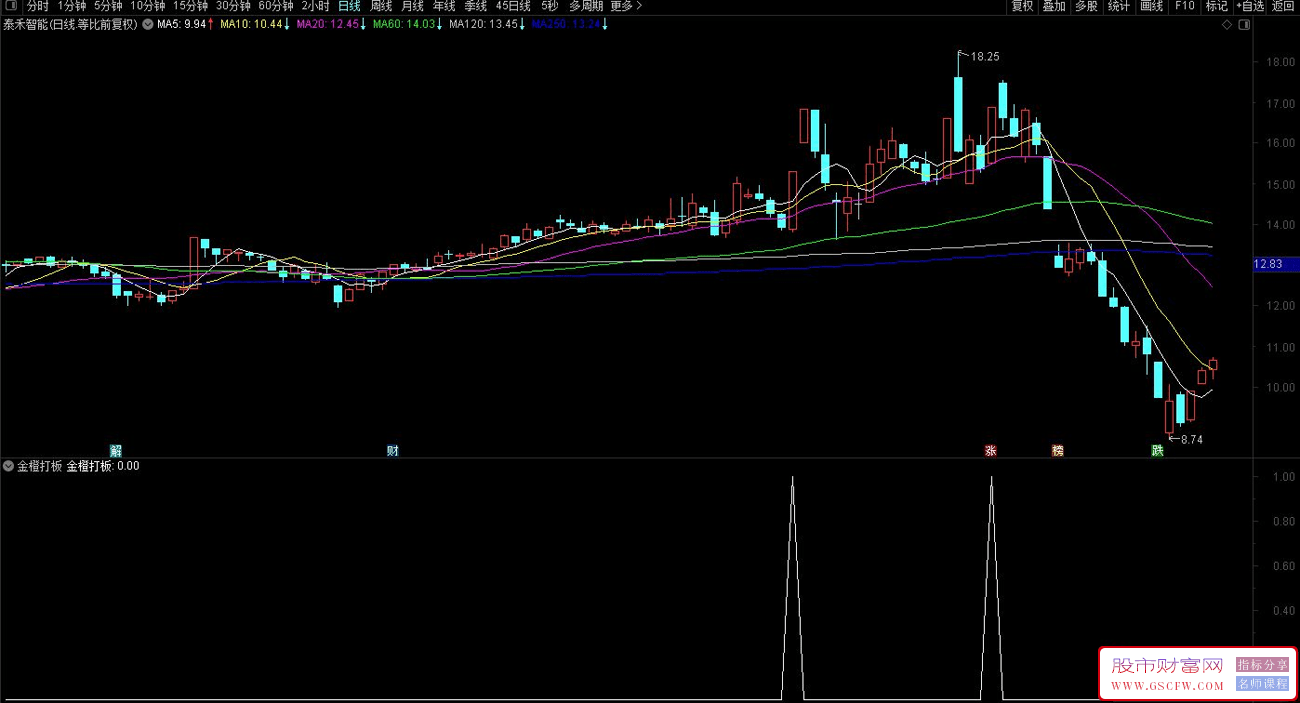
Task: Switch to 周线 weekly chart
Action: [381, 6]
